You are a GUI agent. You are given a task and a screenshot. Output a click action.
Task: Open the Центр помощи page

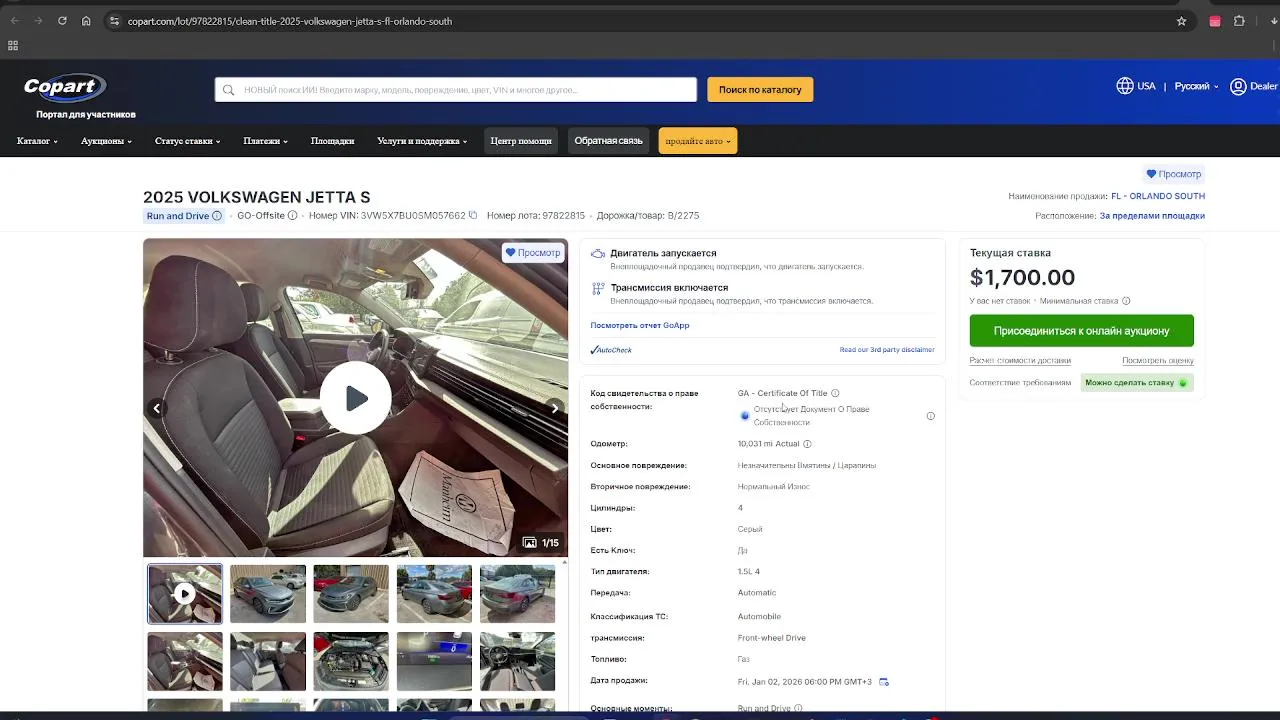(x=521, y=141)
